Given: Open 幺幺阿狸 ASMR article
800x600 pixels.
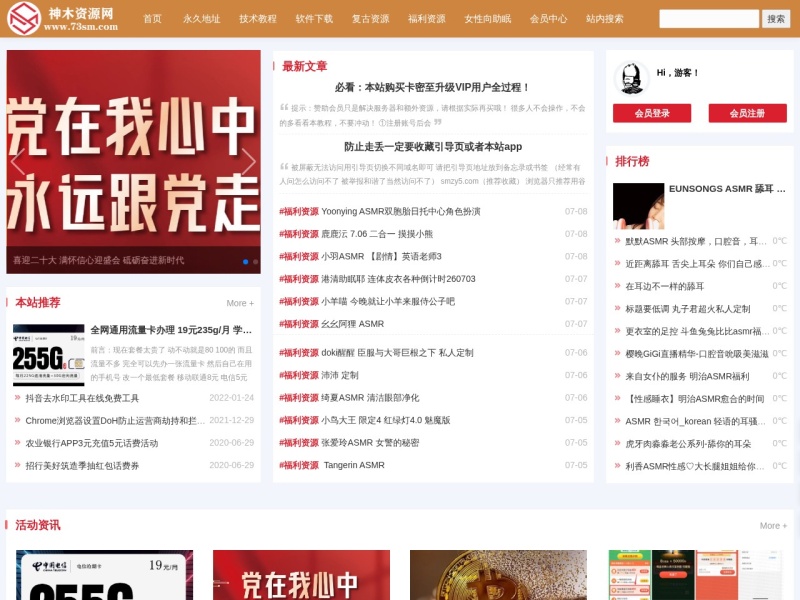Looking at the screenshot, I should tap(353, 323).
